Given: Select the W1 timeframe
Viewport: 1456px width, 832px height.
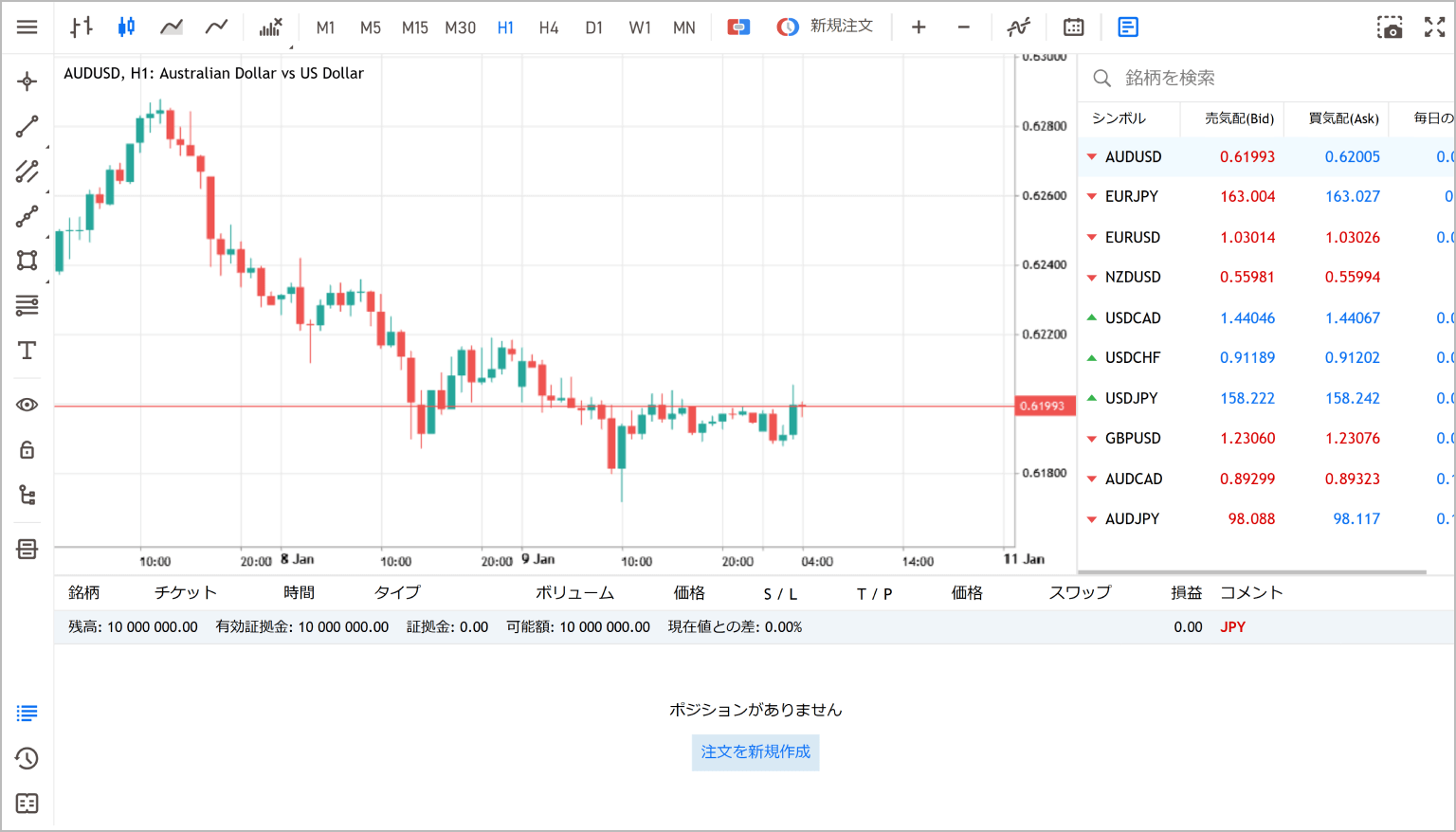Looking at the screenshot, I should tap(640, 27).
